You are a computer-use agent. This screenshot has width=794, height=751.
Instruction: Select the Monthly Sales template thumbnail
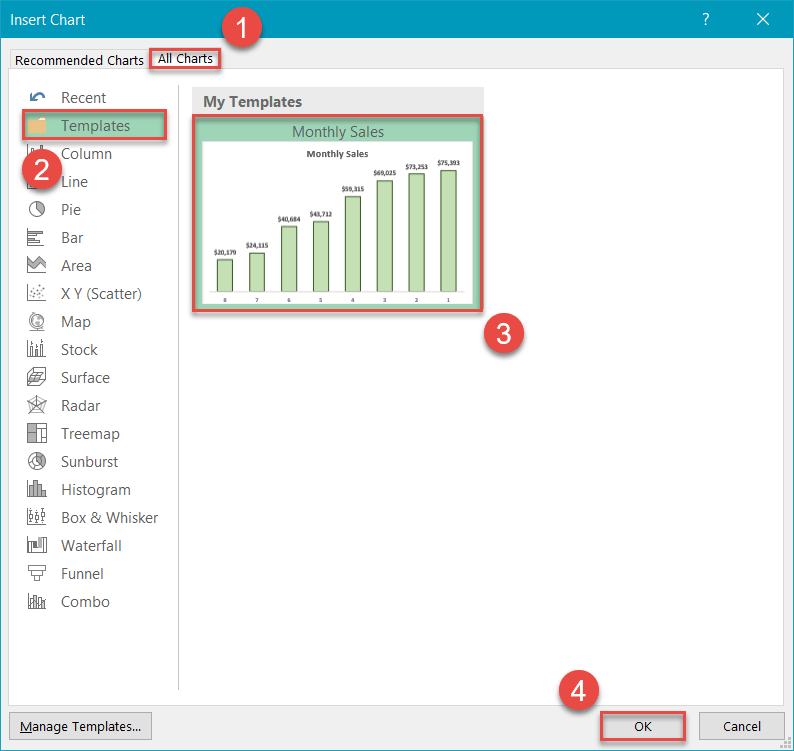(x=337, y=213)
